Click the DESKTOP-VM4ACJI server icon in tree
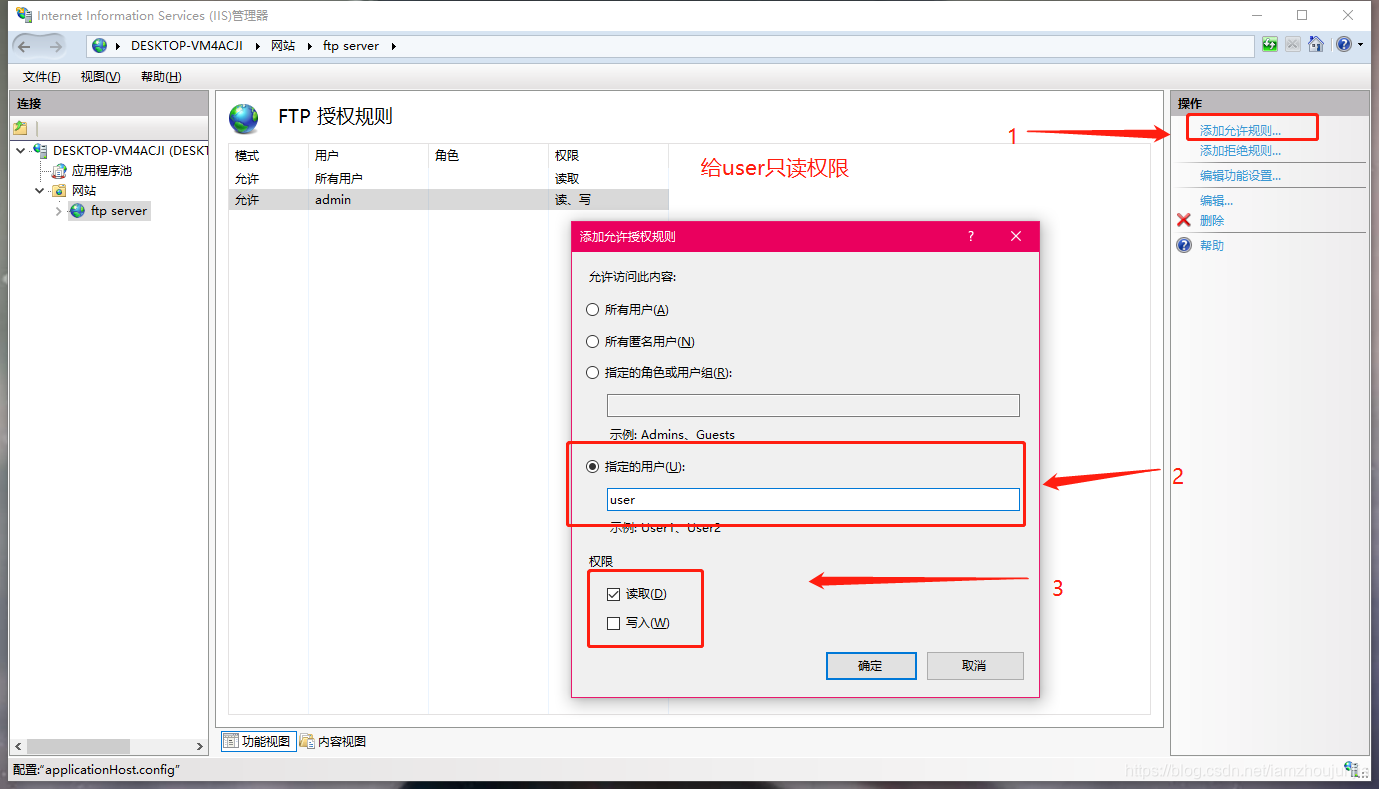The width and height of the screenshot is (1379, 789). pos(41,151)
